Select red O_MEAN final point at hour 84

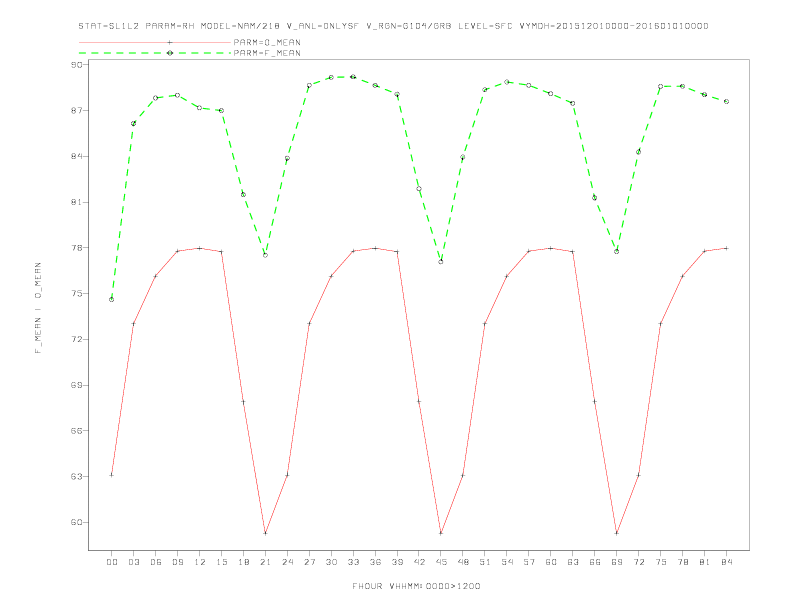tap(727, 248)
